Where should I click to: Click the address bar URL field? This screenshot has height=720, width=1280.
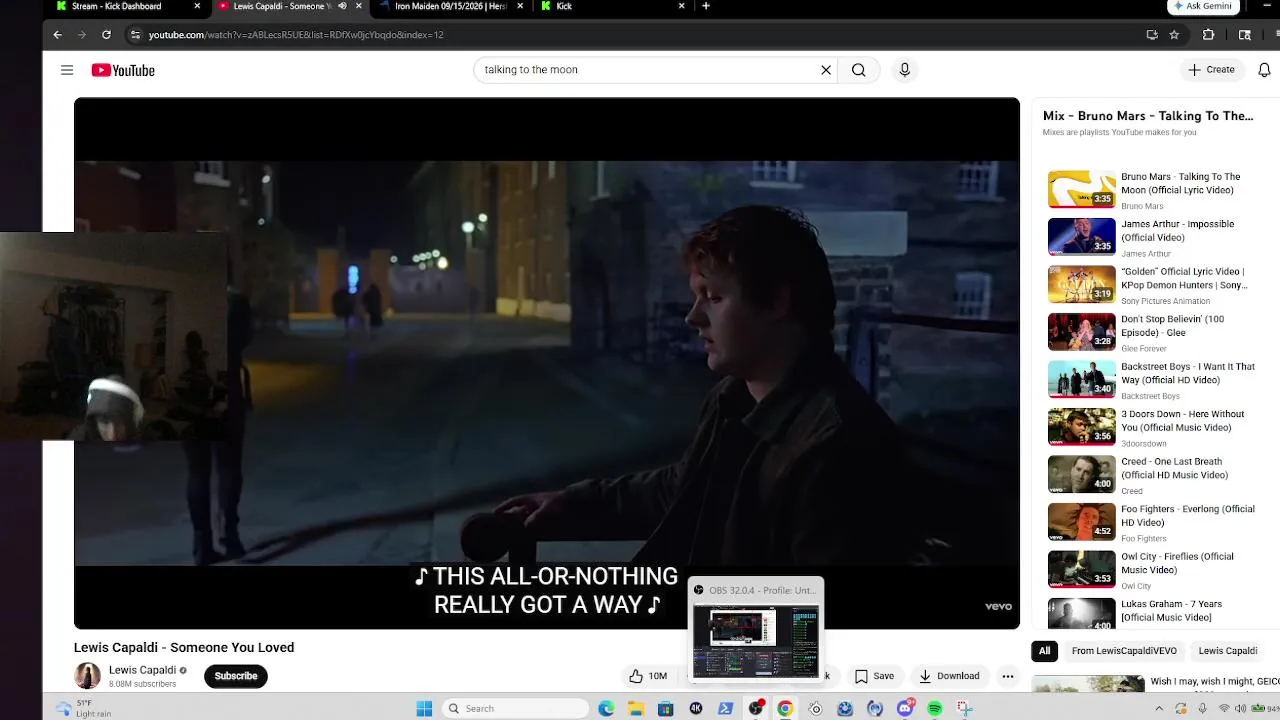pyautogui.click(x=640, y=34)
